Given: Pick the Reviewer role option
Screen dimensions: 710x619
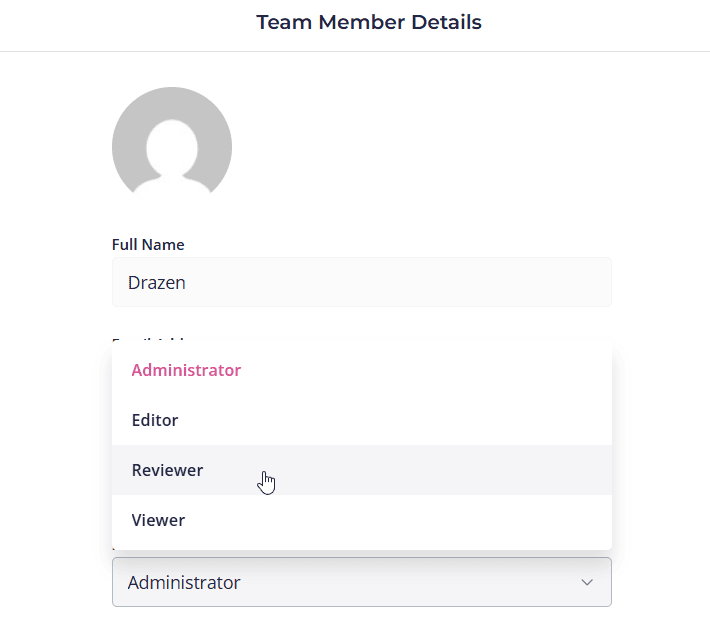Looking at the screenshot, I should pos(167,470).
